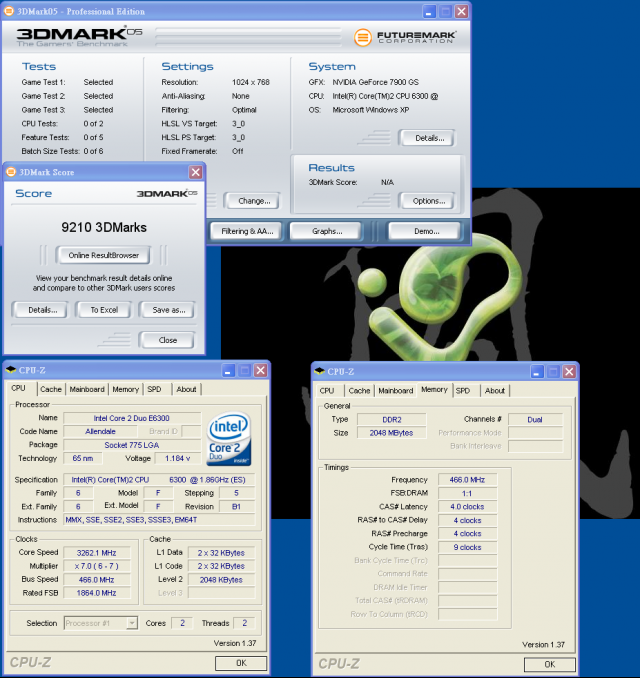Click the processor Name field E6300
640x678 pixels.
[x=132, y=418]
